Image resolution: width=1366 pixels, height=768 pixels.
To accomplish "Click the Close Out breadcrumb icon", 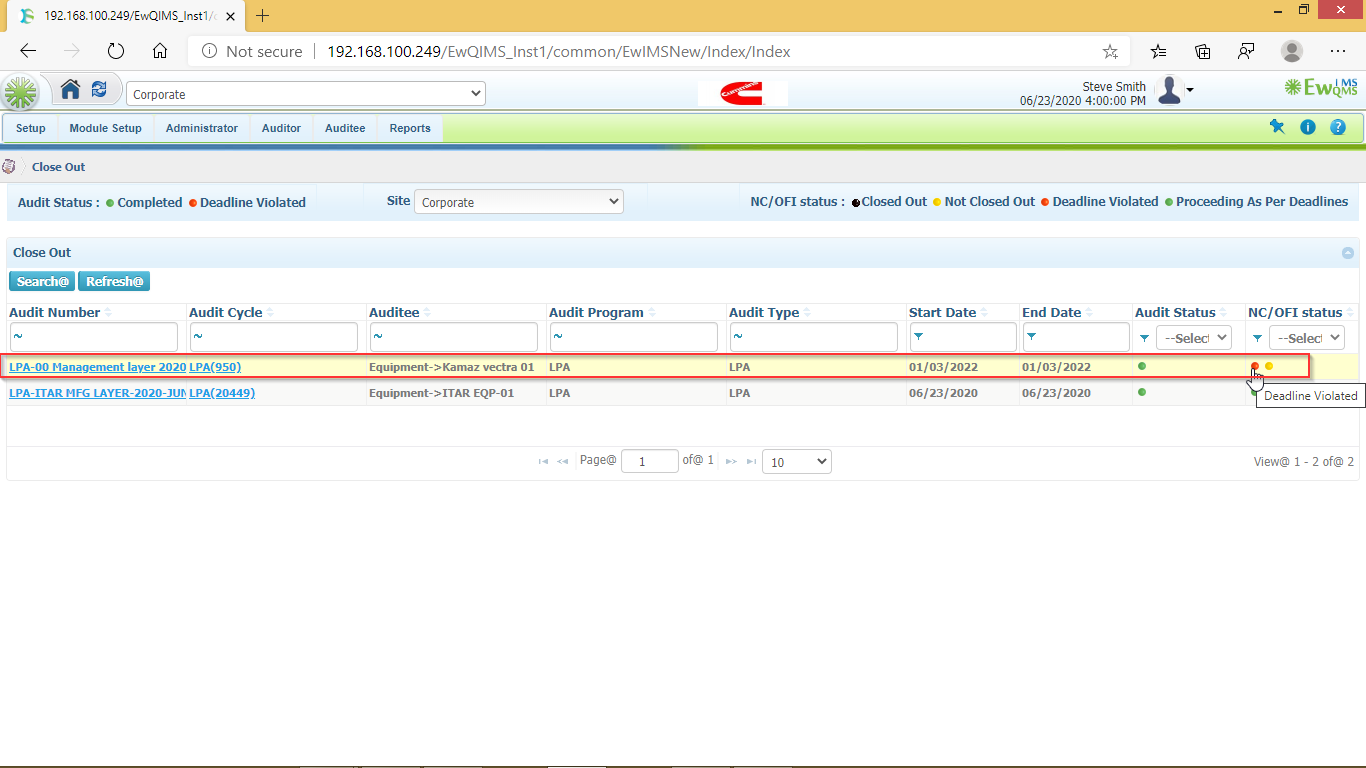I will pos(9,166).
